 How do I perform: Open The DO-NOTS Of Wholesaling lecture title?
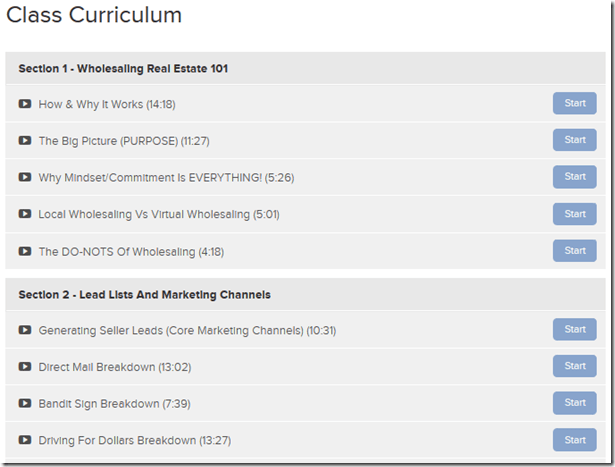[x=131, y=252]
